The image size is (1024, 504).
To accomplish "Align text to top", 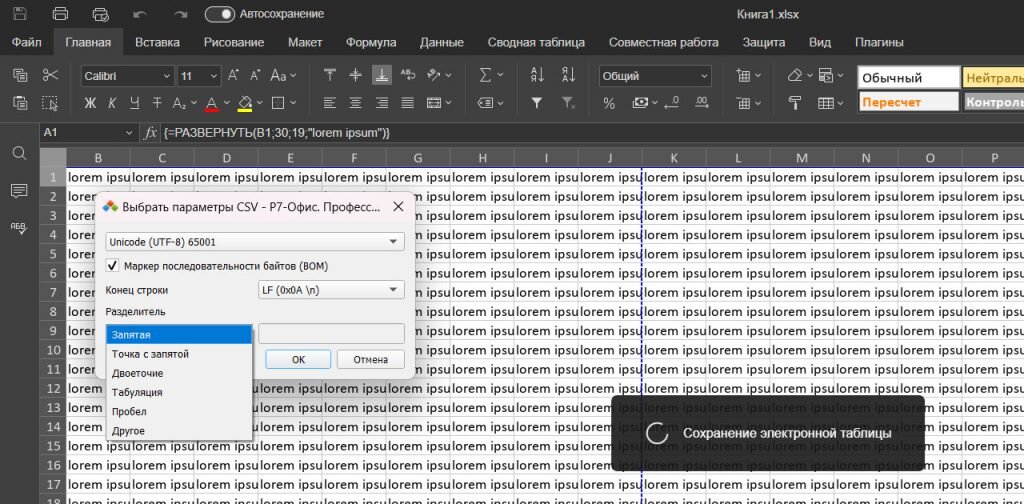I will tap(330, 76).
